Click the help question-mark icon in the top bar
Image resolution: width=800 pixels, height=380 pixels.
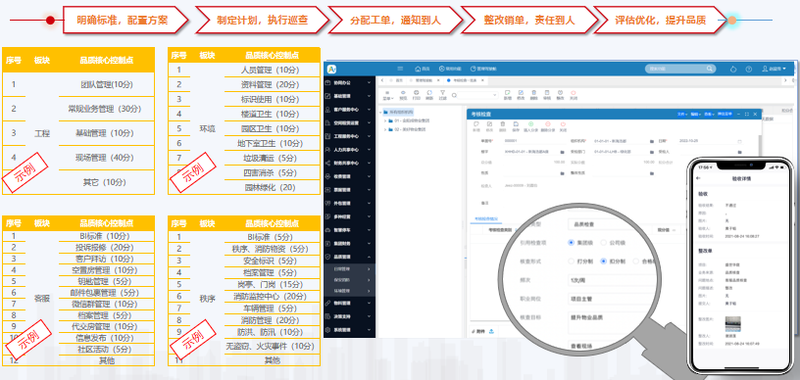[748, 69]
